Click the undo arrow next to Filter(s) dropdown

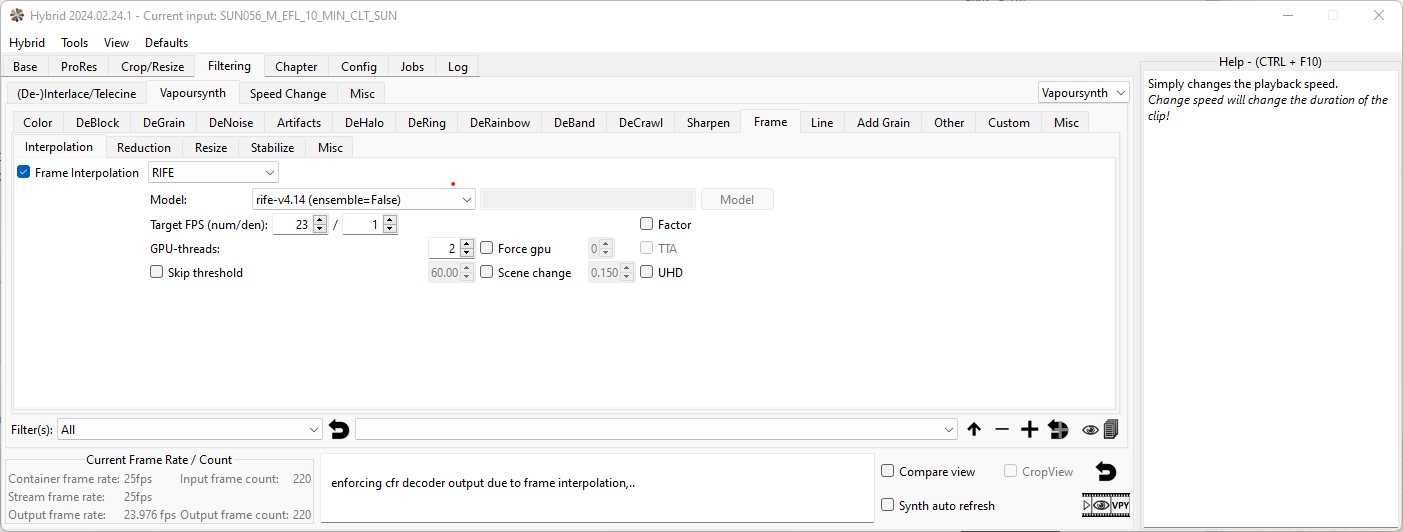(339, 430)
